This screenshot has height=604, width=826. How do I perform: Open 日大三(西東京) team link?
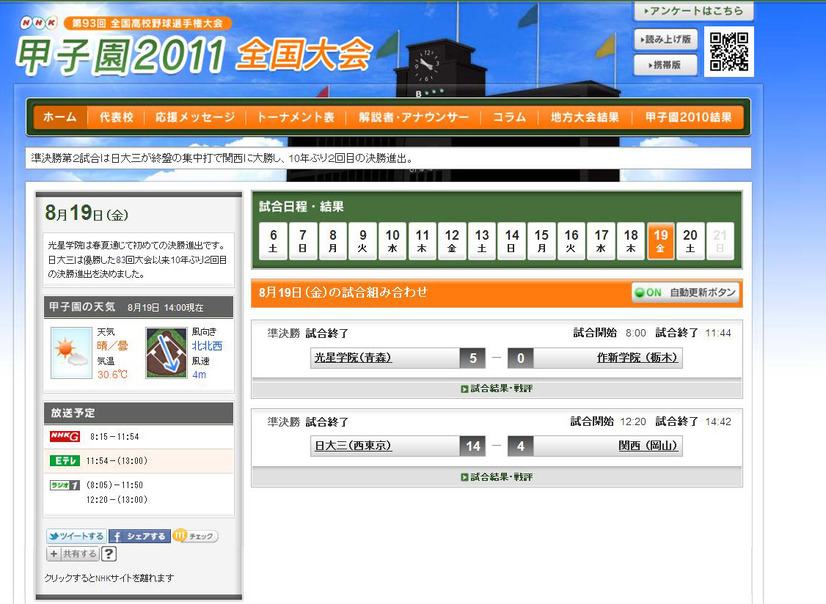(353, 446)
